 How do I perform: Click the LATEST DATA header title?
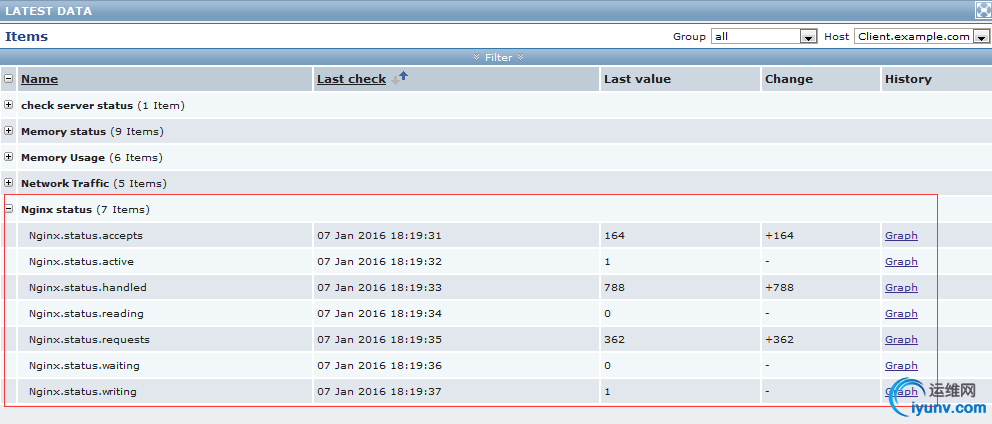(48, 11)
